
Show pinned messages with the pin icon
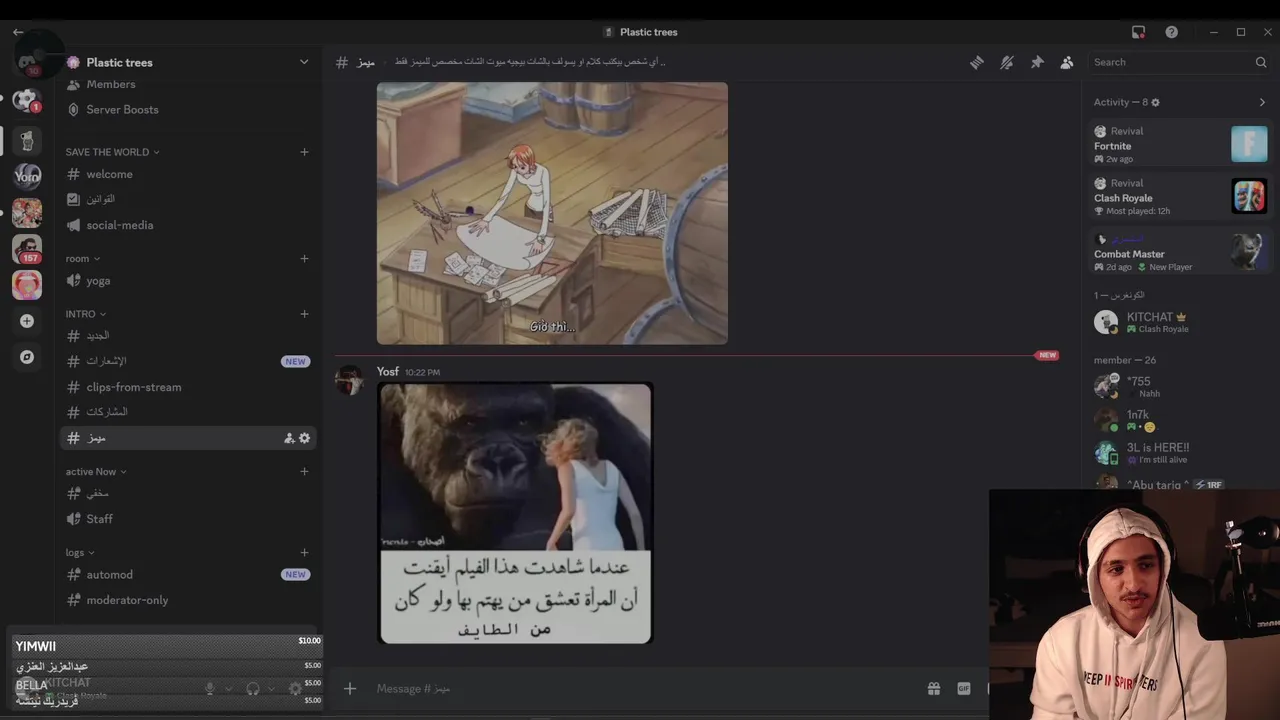click(x=1037, y=62)
